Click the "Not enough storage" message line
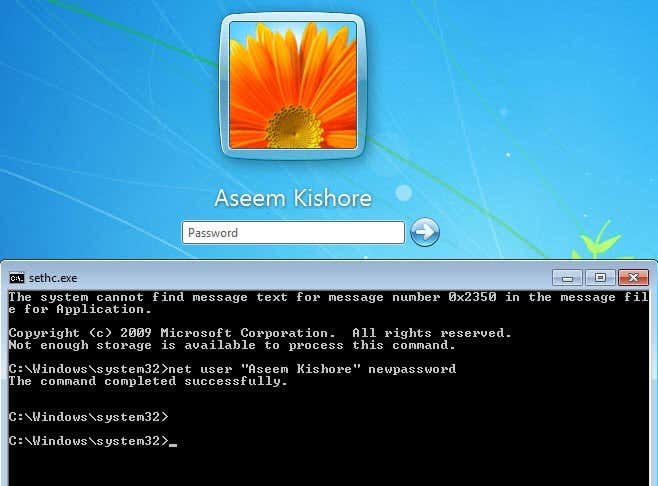 pyautogui.click(x=232, y=345)
